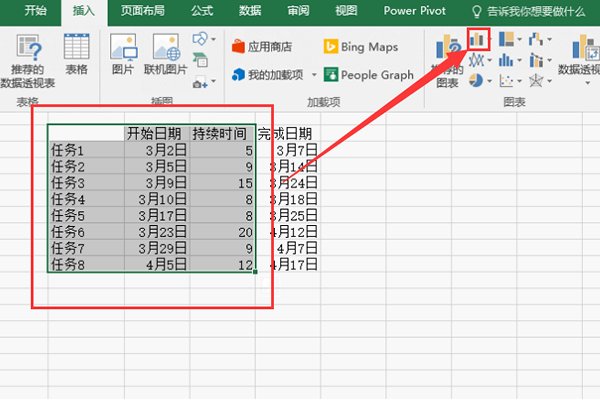Click the start date cell 3月2日
This screenshot has height=400, width=600.
click(157, 150)
